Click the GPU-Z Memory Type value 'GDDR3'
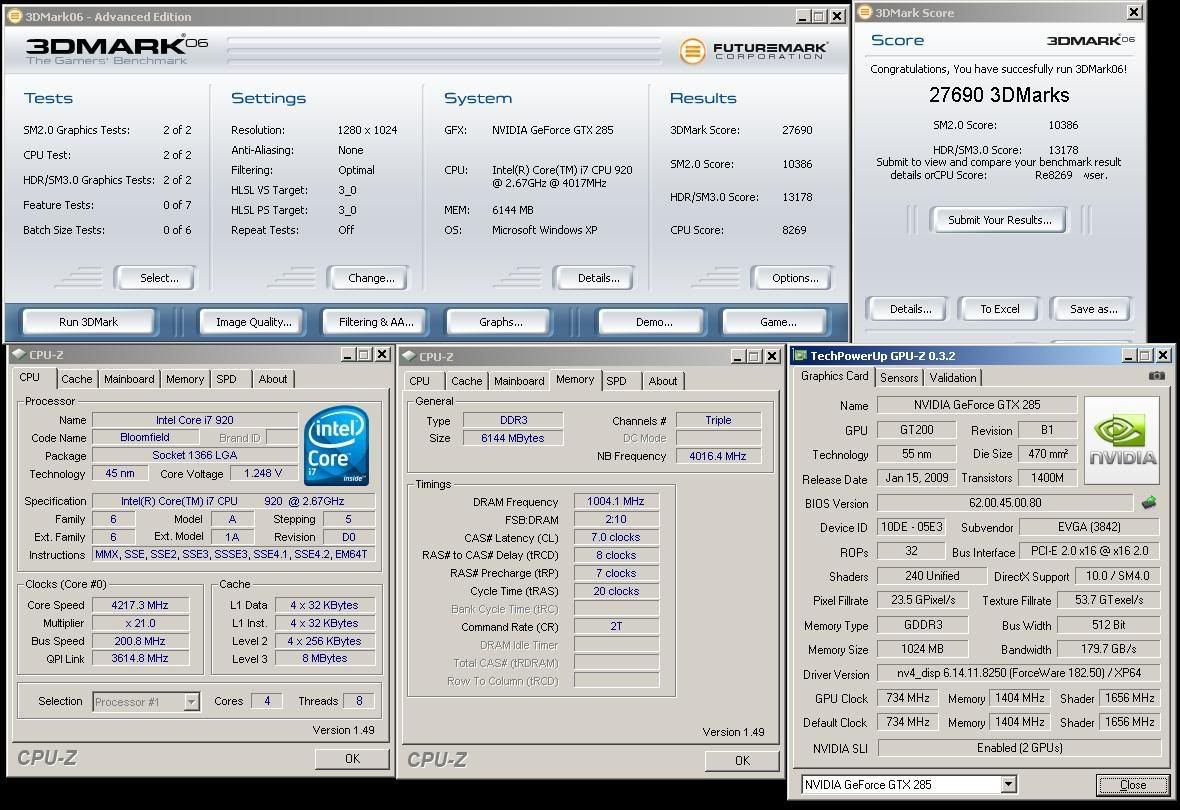1180x810 pixels. pyautogui.click(x=923, y=625)
